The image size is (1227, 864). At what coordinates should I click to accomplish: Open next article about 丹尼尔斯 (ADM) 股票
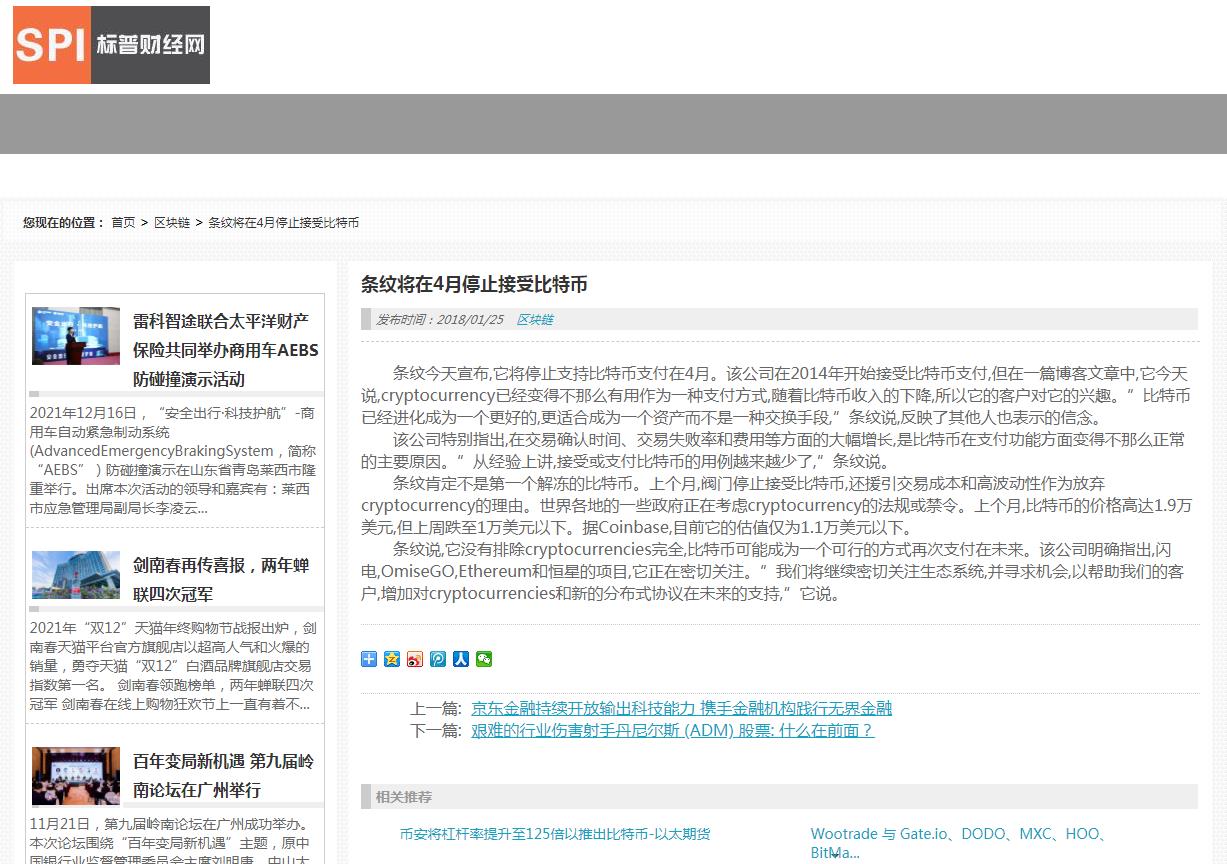[x=673, y=730]
